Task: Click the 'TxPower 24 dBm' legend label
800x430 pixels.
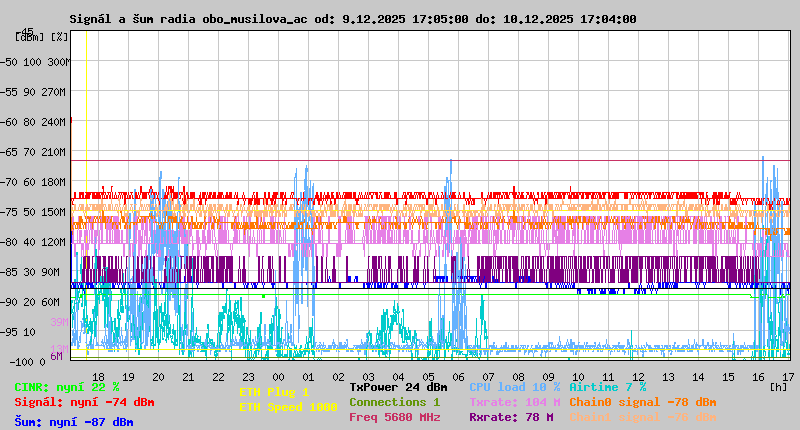Action: [x=398, y=388]
